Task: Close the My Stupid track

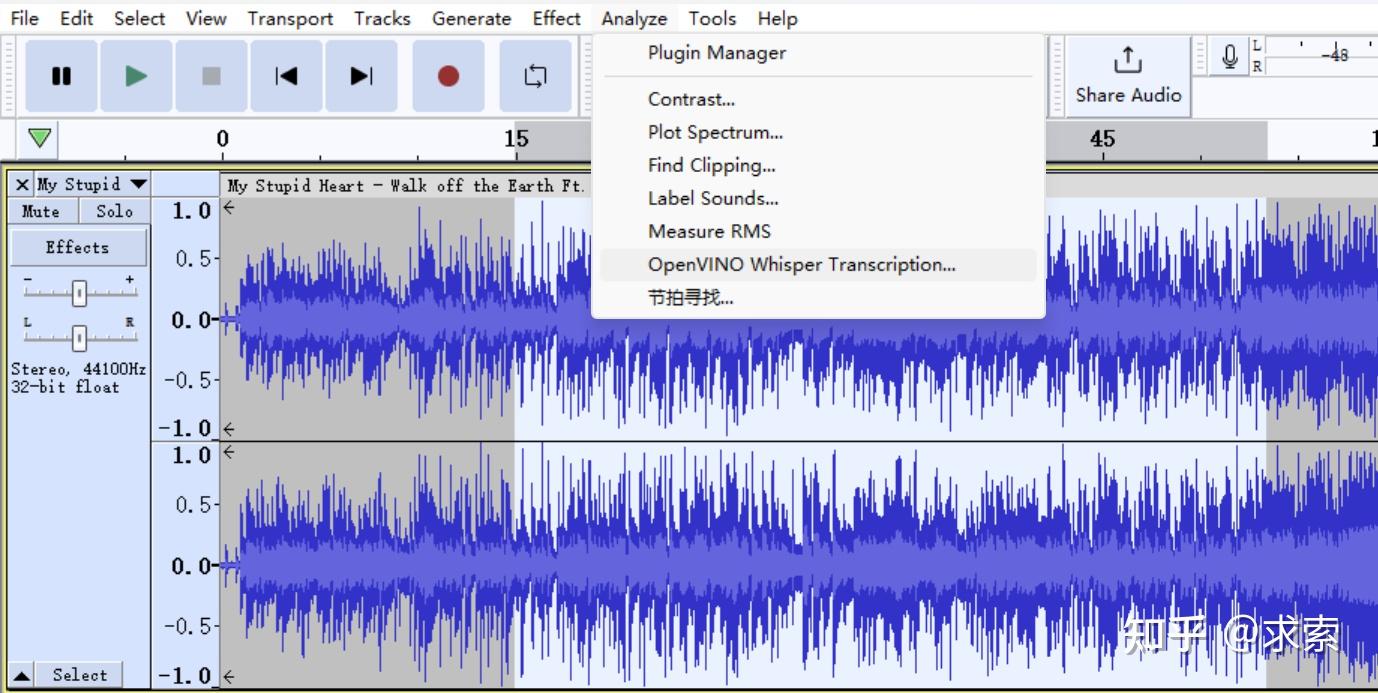Action: pyautogui.click(x=21, y=184)
